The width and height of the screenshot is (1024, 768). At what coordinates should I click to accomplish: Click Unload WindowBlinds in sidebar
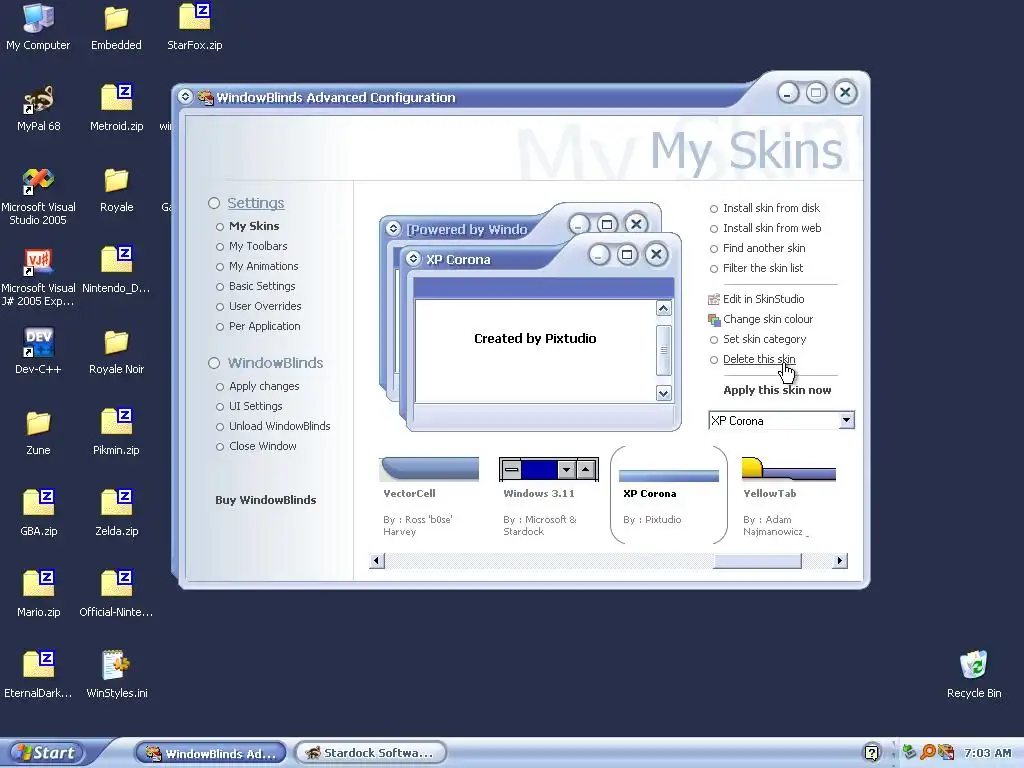click(280, 426)
